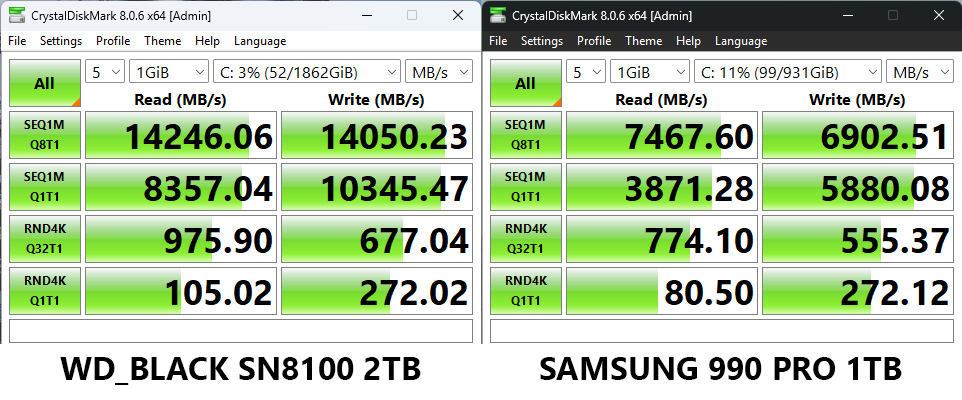Viewport: 962px width, 400px height.
Task: Open Theme menu in the right dark window
Action: click(644, 41)
